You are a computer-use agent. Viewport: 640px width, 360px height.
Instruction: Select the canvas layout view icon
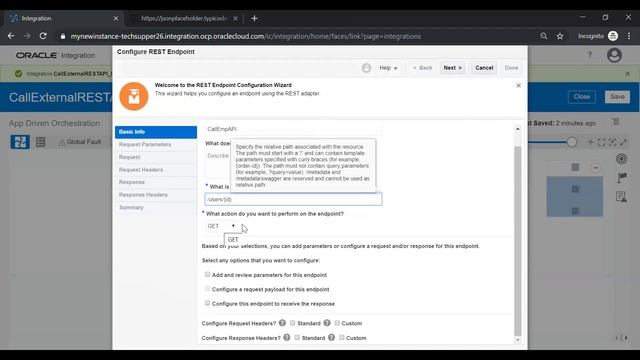(20, 142)
